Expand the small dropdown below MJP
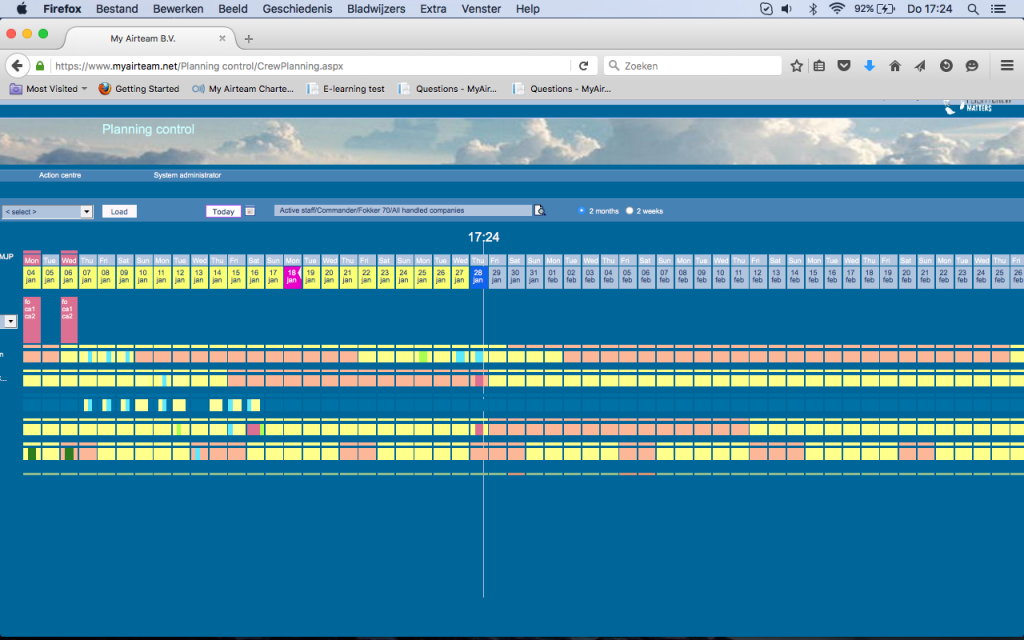 coord(11,322)
